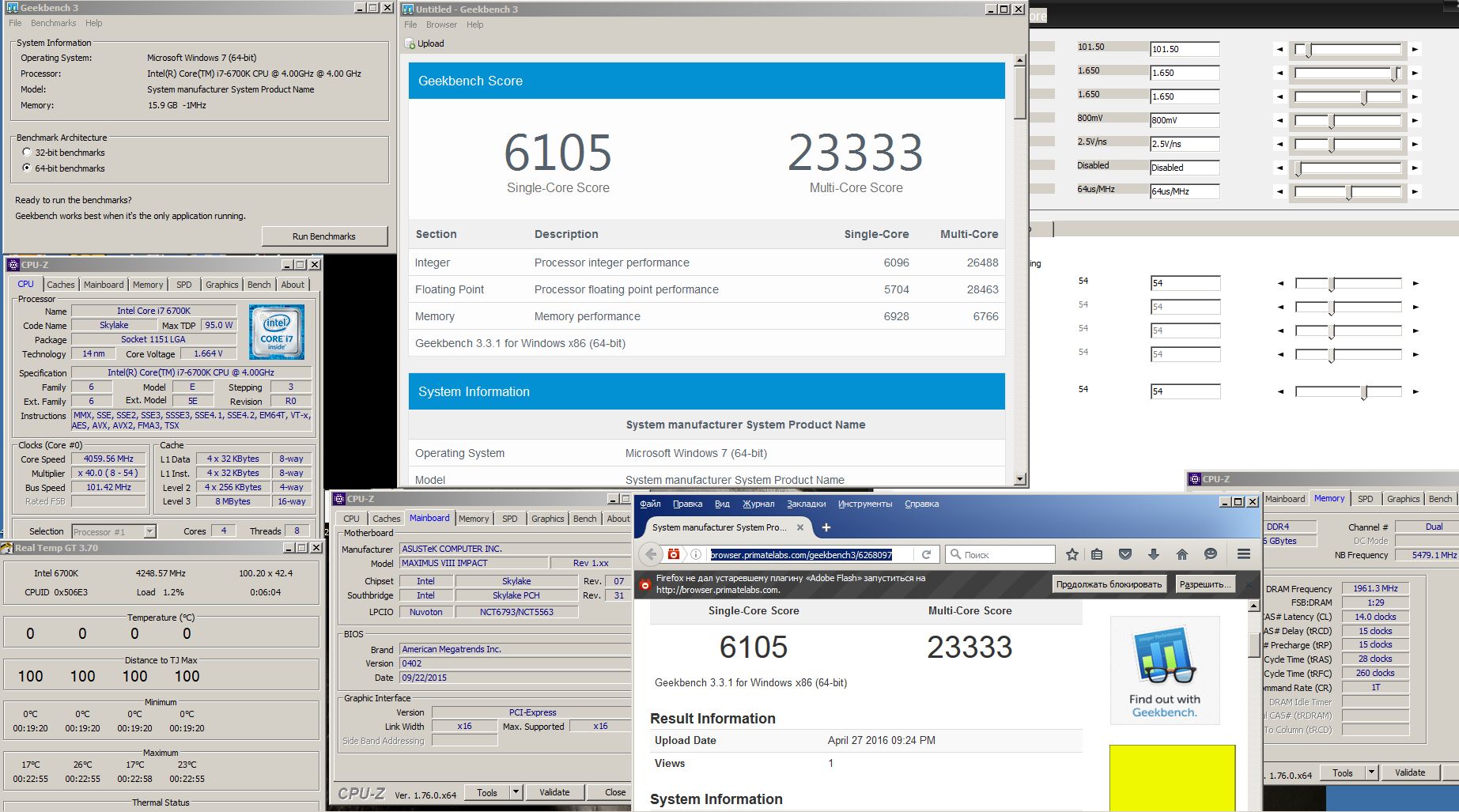1459x812 pixels.
Task: Open Закладки menu in Firefox
Action: click(806, 504)
